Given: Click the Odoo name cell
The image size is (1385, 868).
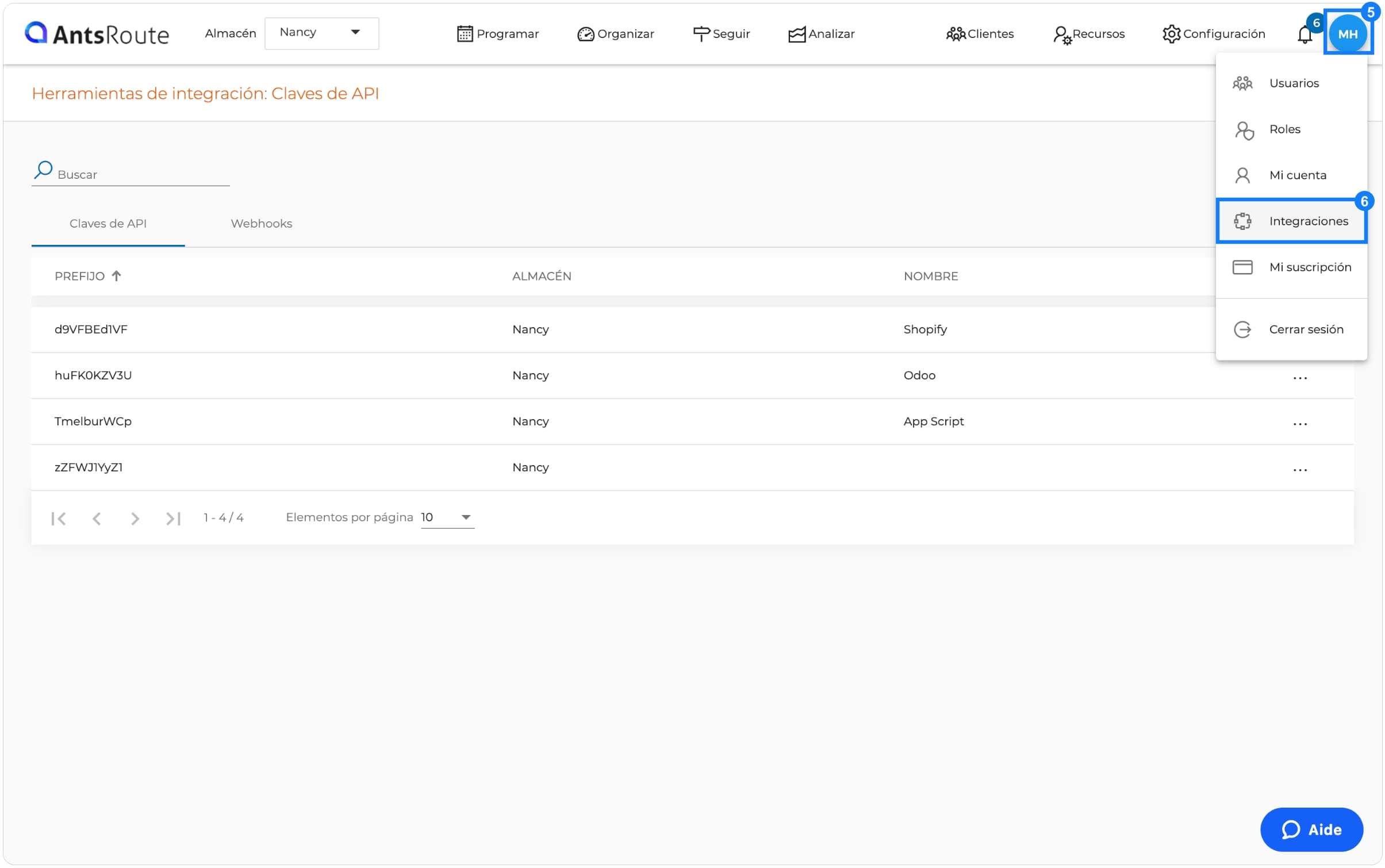Looking at the screenshot, I should [x=919, y=375].
